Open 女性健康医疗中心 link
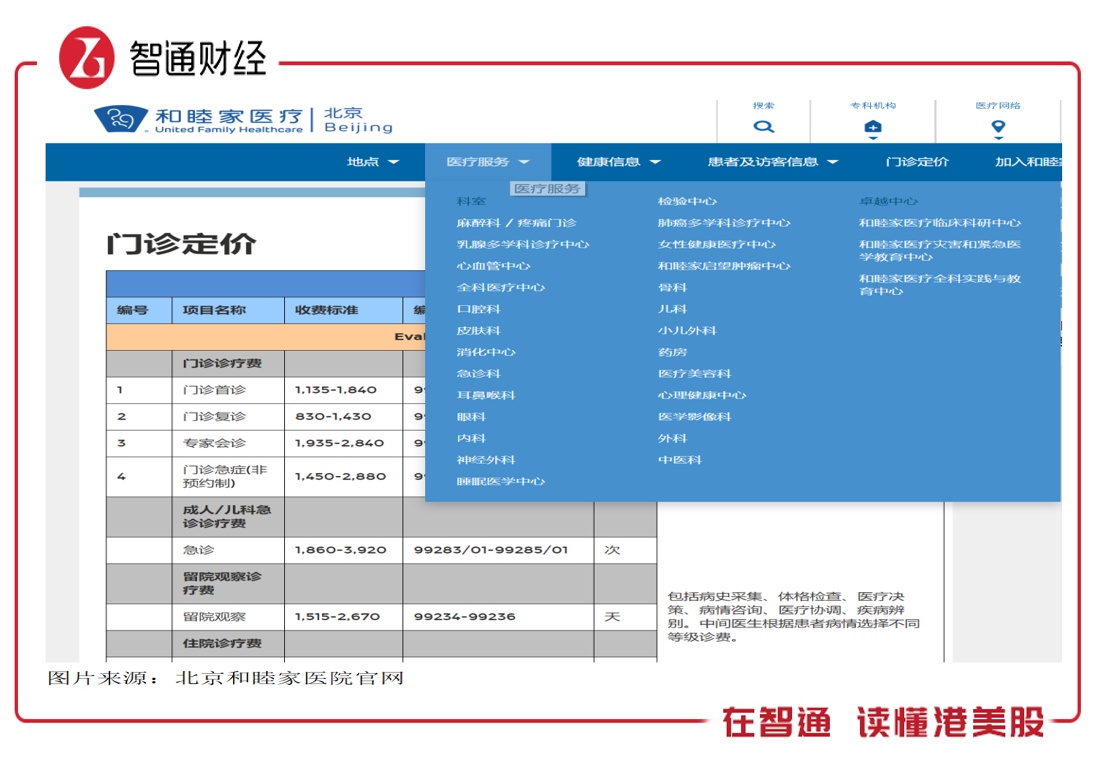This screenshot has width=1106, height=774. coord(716,245)
